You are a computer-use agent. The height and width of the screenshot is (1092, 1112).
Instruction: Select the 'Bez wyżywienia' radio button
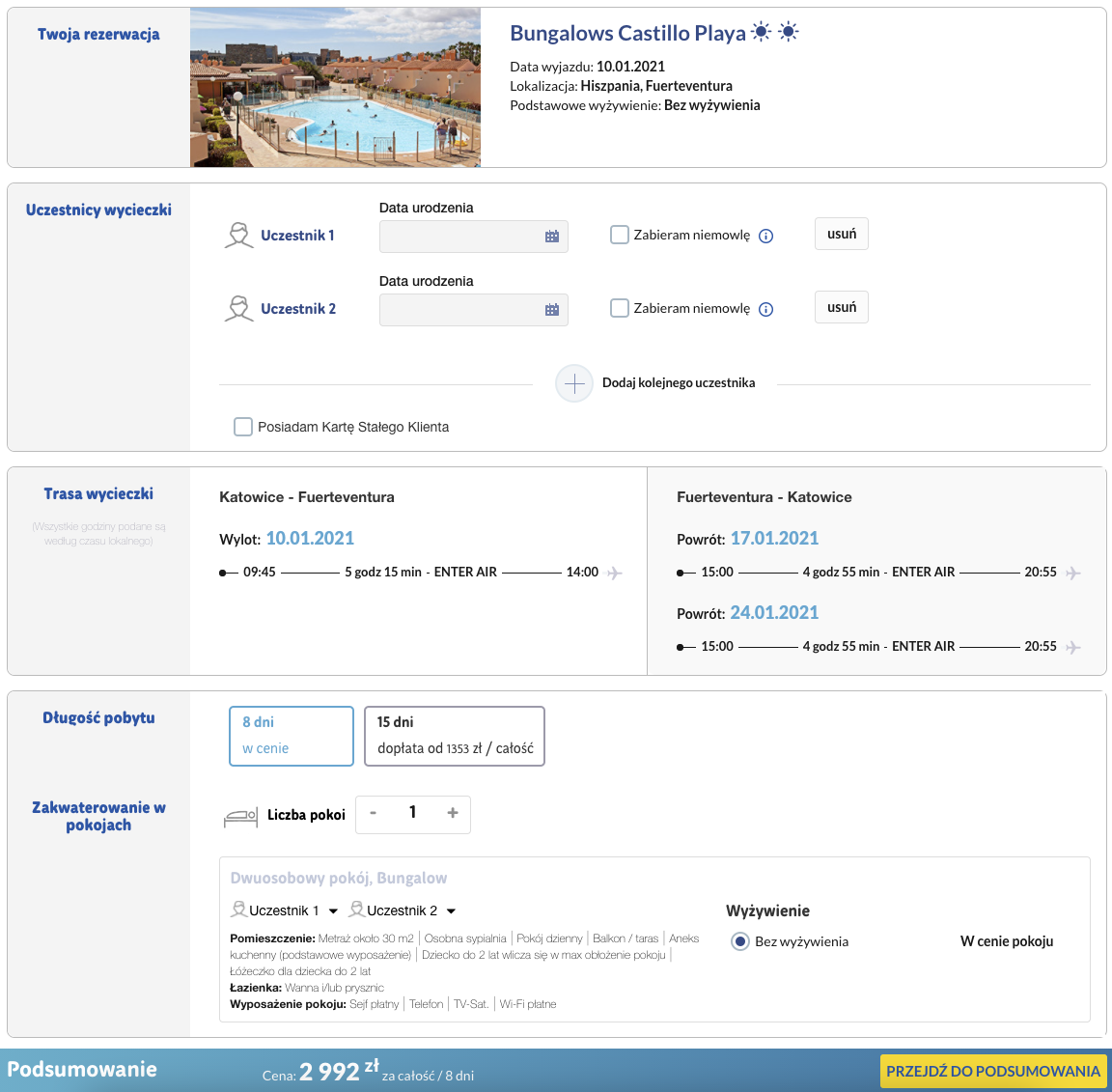[x=739, y=941]
